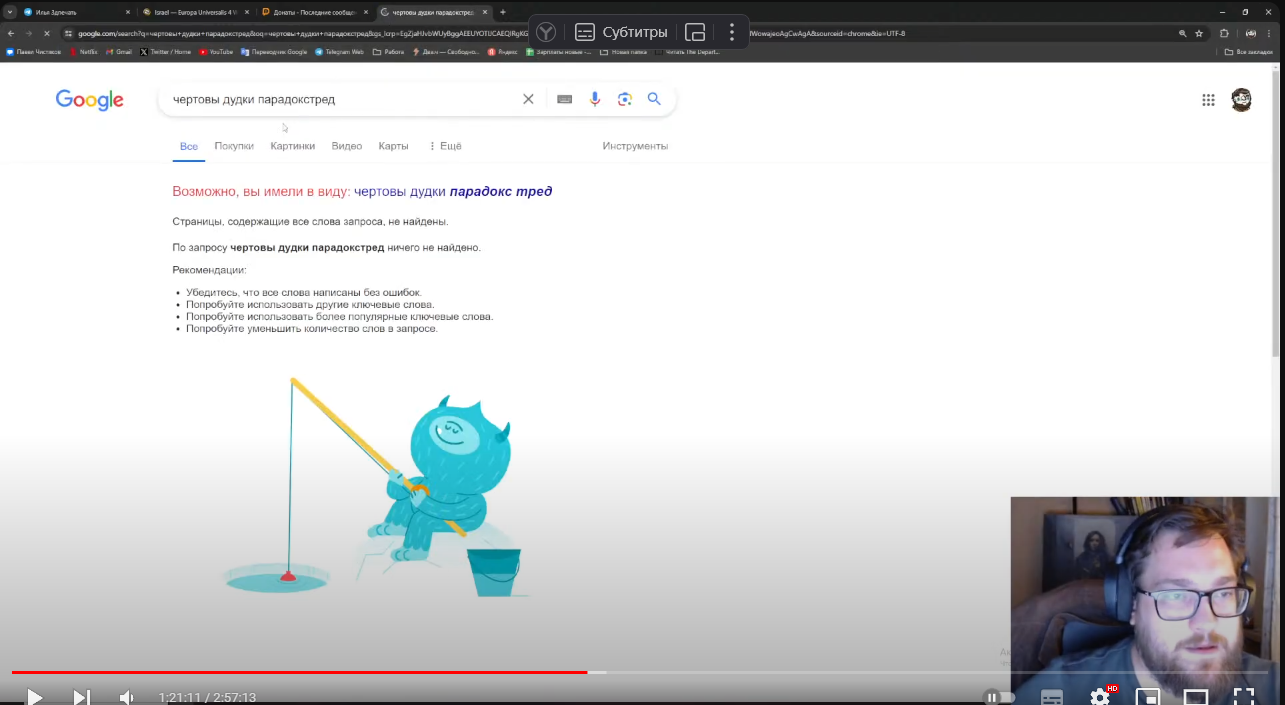Enable miniplayer mode
1285x705 pixels.
1148,697
